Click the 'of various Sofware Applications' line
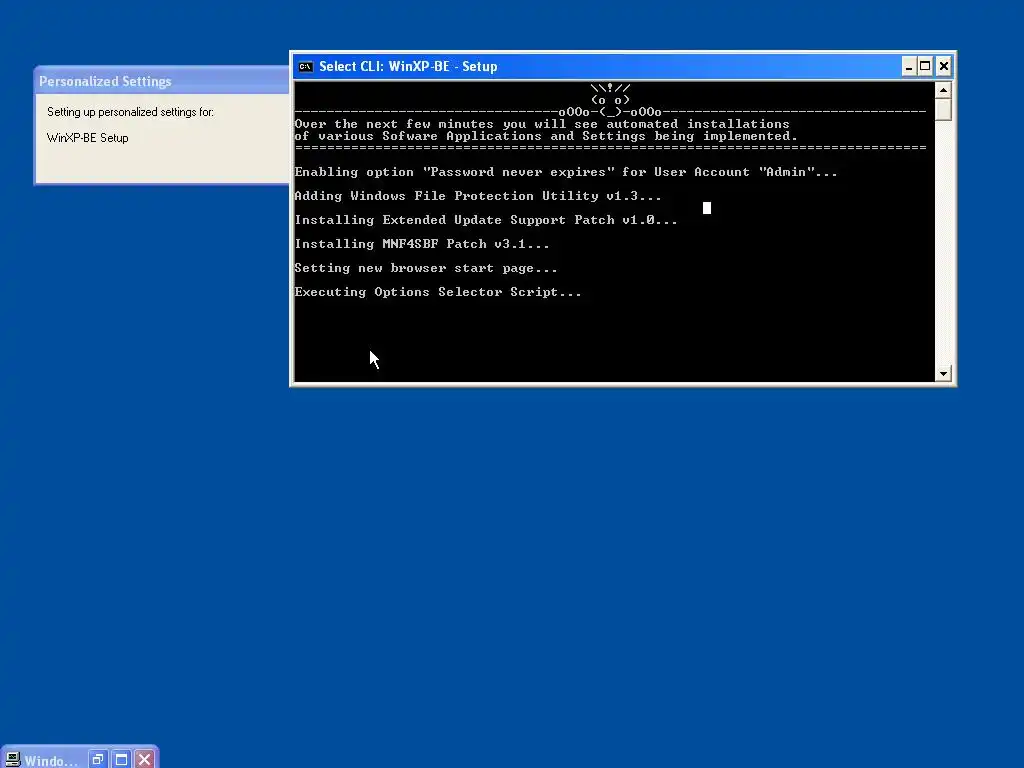The width and height of the screenshot is (1024, 768). click(546, 136)
